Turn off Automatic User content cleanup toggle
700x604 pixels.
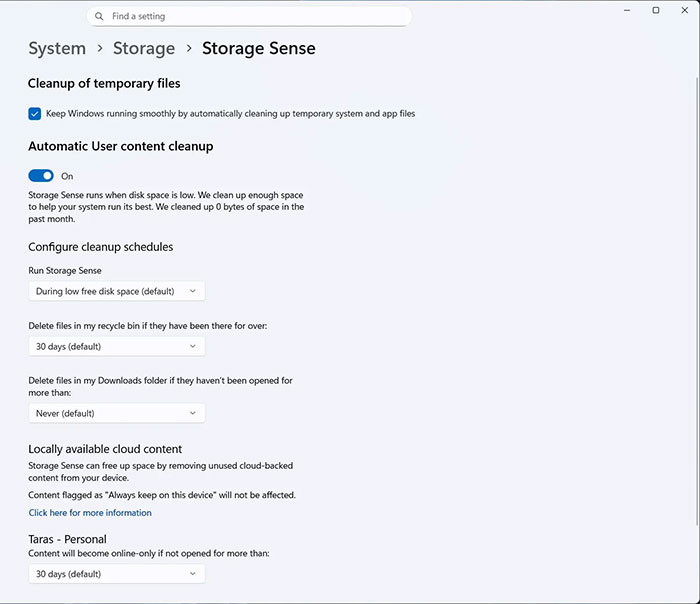41,176
